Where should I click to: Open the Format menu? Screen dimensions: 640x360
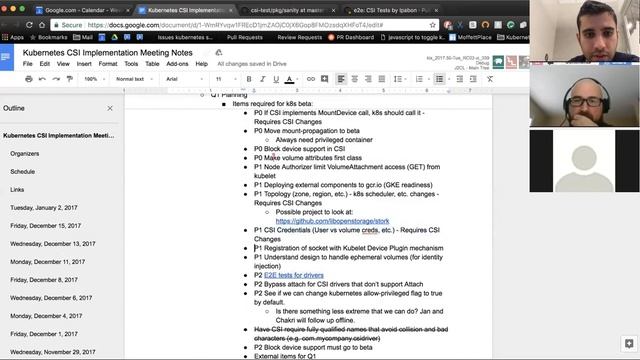coord(108,64)
